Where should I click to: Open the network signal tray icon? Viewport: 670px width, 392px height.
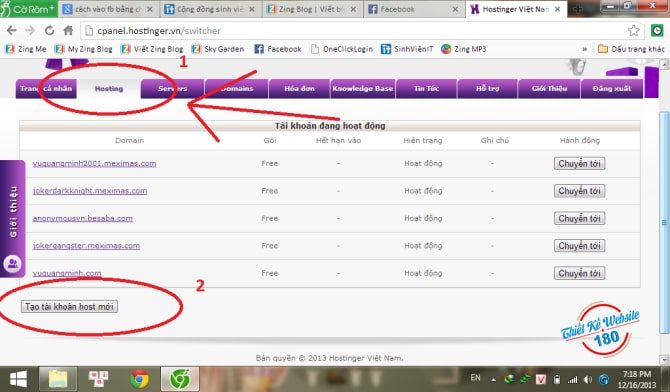tap(572, 379)
